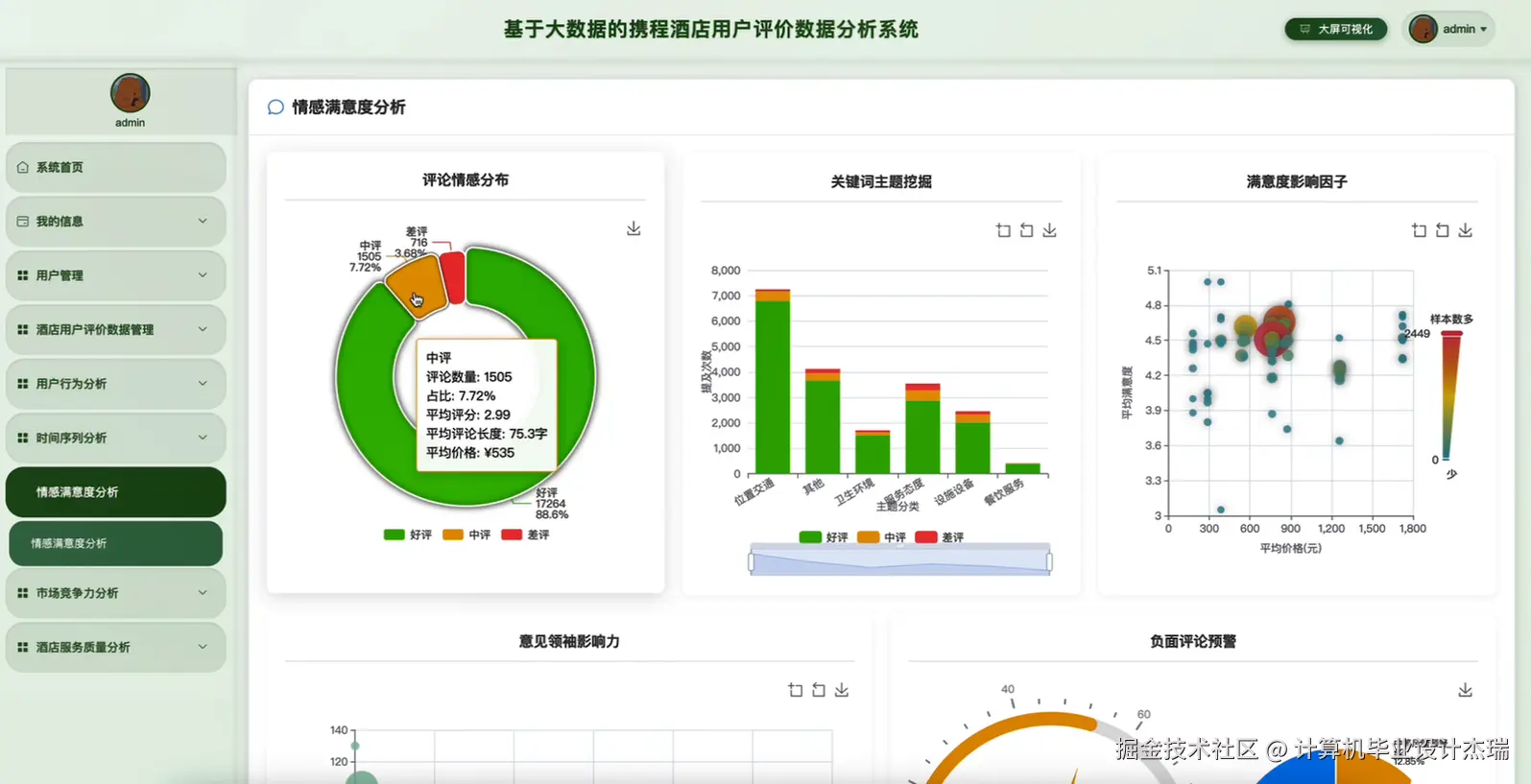Expand the 用户管理 menu chevron
The width and height of the screenshot is (1531, 784).
coord(203,275)
